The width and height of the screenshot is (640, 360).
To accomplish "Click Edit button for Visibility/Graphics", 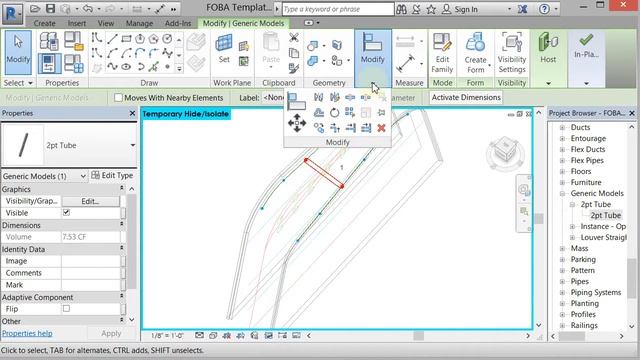I will click(x=90, y=201).
